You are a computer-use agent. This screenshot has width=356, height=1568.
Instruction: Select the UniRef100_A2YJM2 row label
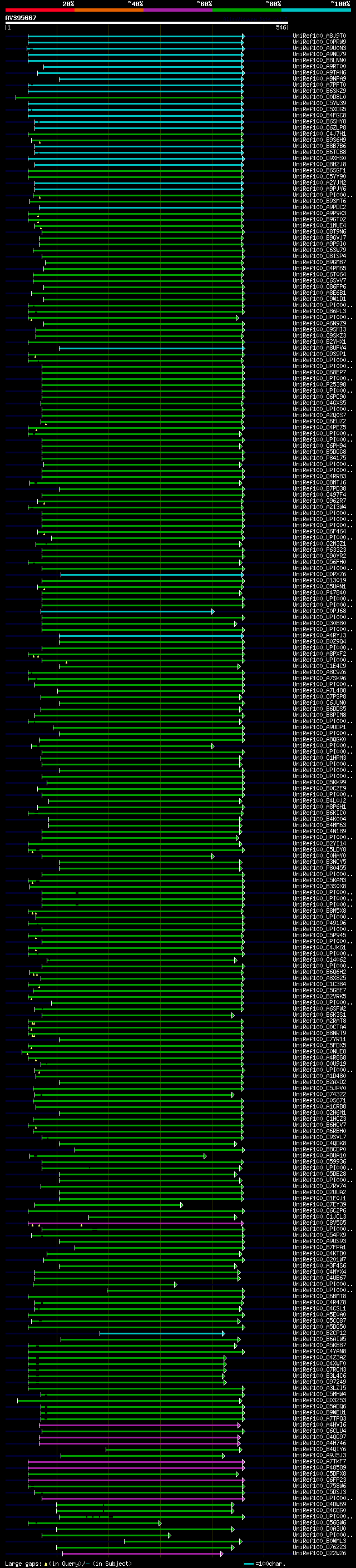pyautogui.click(x=319, y=182)
